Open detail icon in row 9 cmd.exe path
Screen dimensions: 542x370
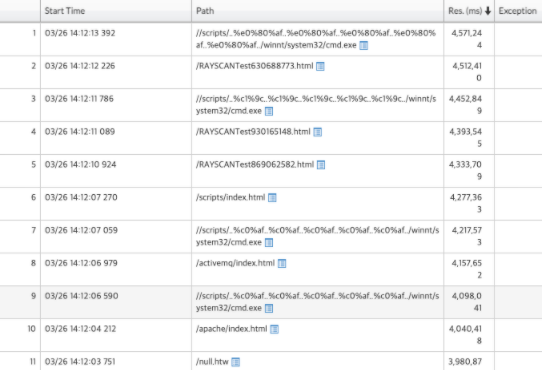coord(269,308)
